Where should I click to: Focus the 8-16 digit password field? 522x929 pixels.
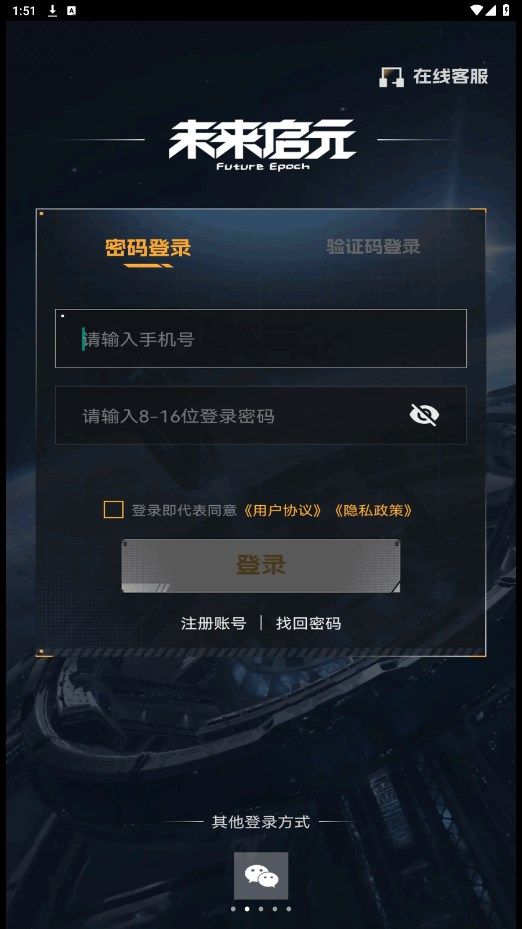[x=261, y=415]
